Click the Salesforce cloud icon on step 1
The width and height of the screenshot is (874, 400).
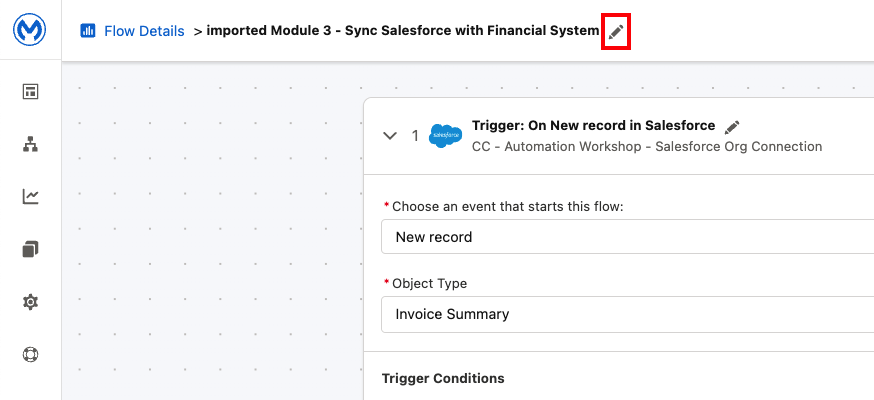coord(445,136)
